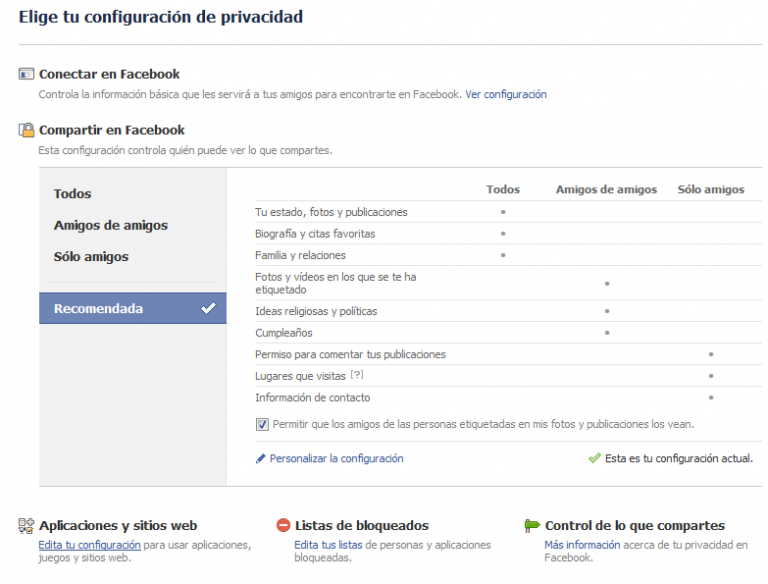This screenshot has width=768, height=584.
Task: Click Amigos de amigos dot for Cumpleaños
Action: click(x=607, y=333)
